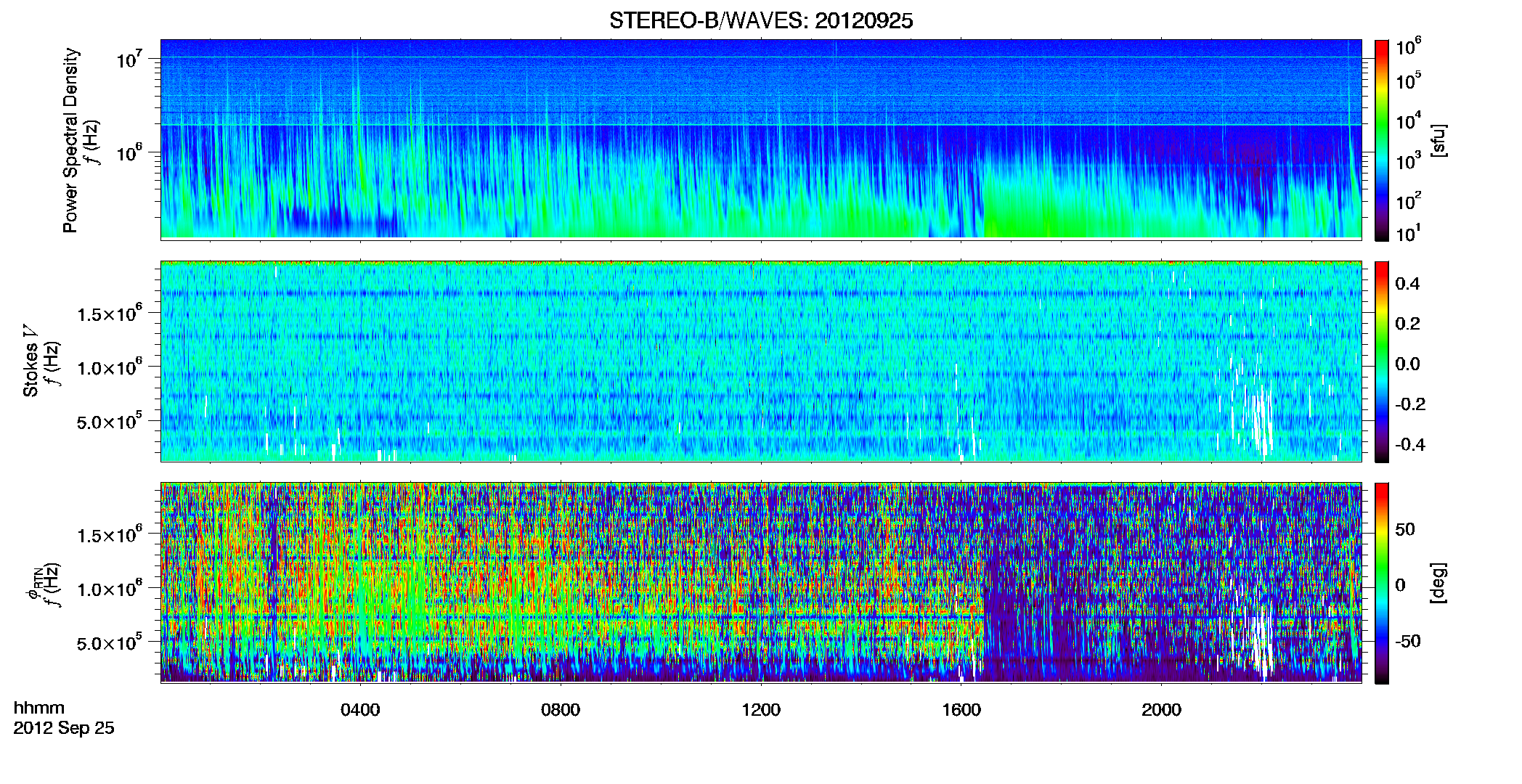Click the 0800 time axis label
This screenshot has width=1522, height=784.
[561, 710]
